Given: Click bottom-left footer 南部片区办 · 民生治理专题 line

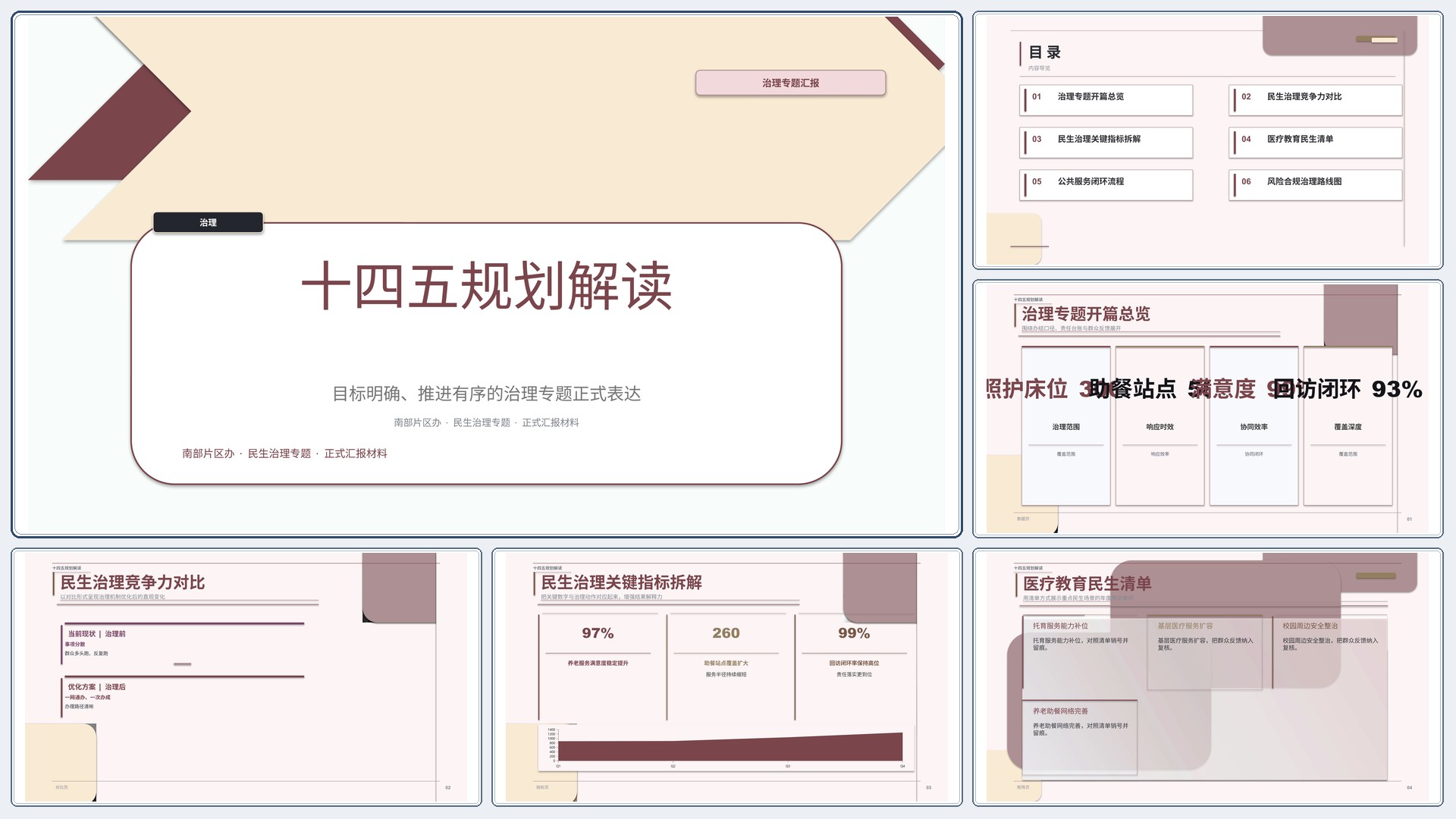Looking at the screenshot, I should pos(284,453).
